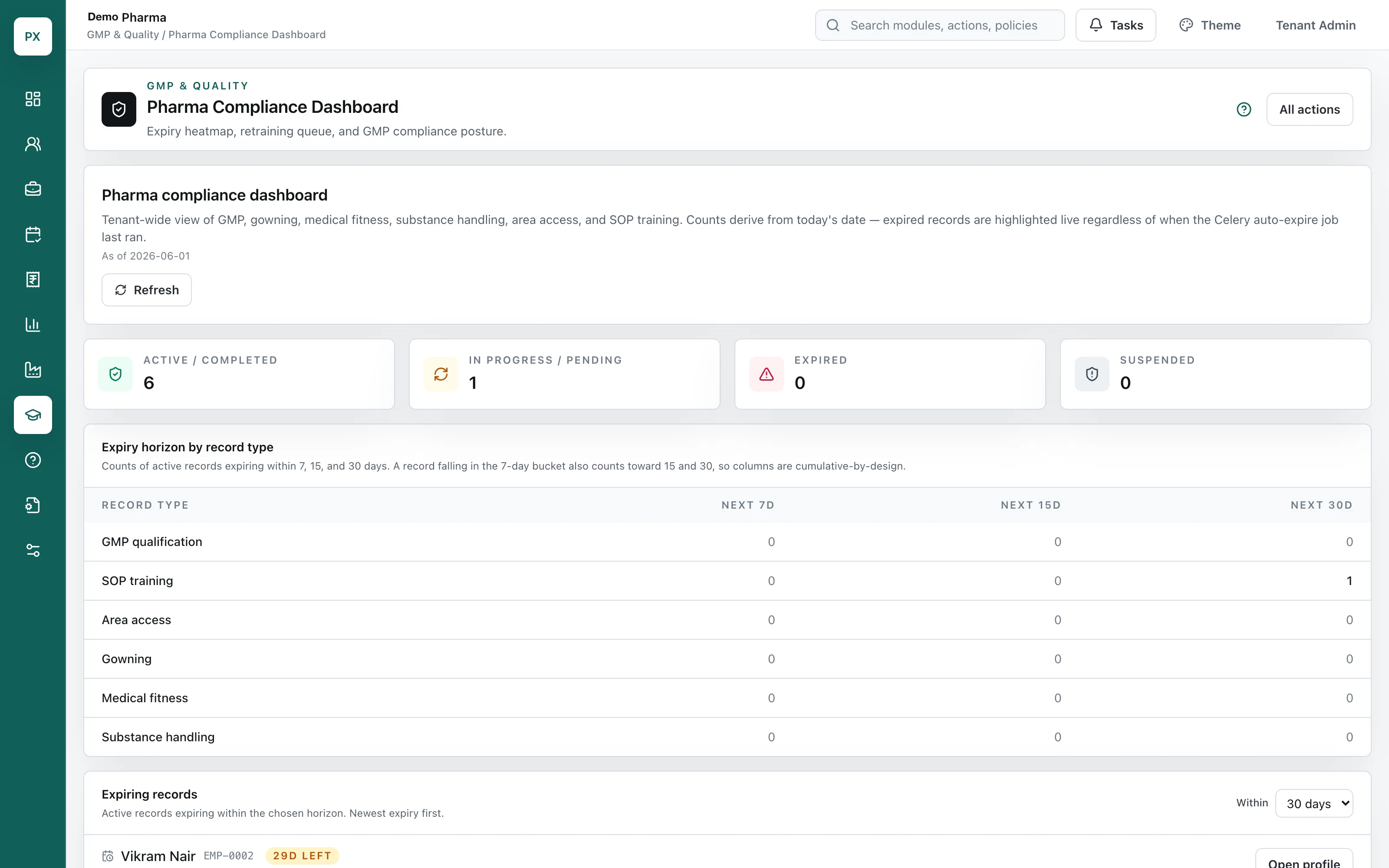Click the green shield Active / Completed icon
The image size is (1389, 868).
pyautogui.click(x=115, y=374)
